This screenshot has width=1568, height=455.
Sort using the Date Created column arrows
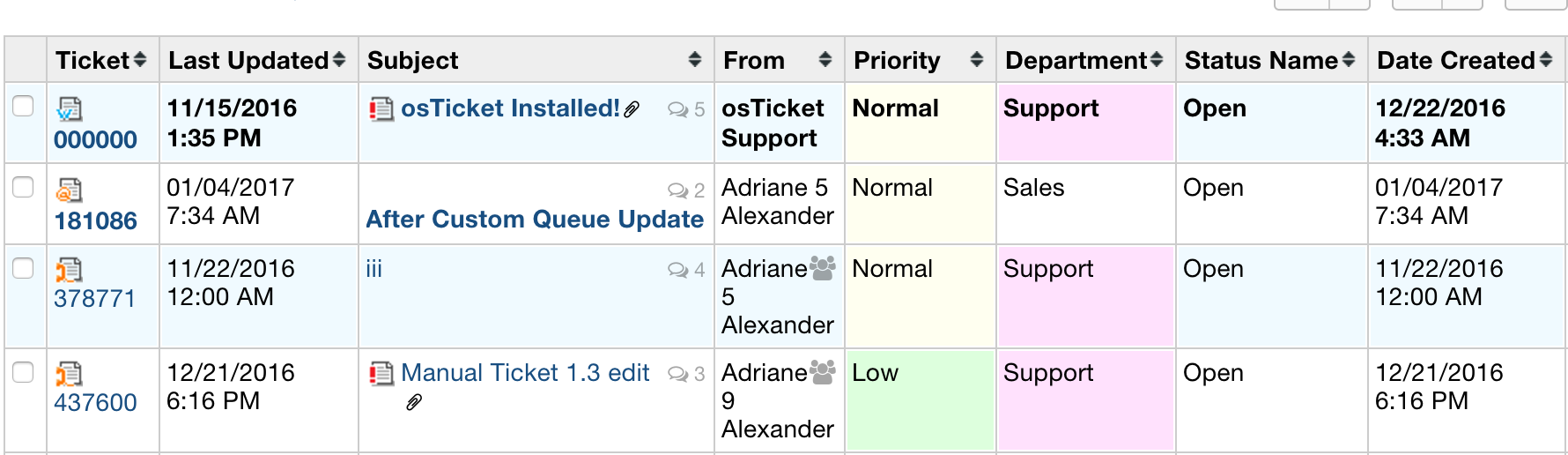coord(1545,60)
